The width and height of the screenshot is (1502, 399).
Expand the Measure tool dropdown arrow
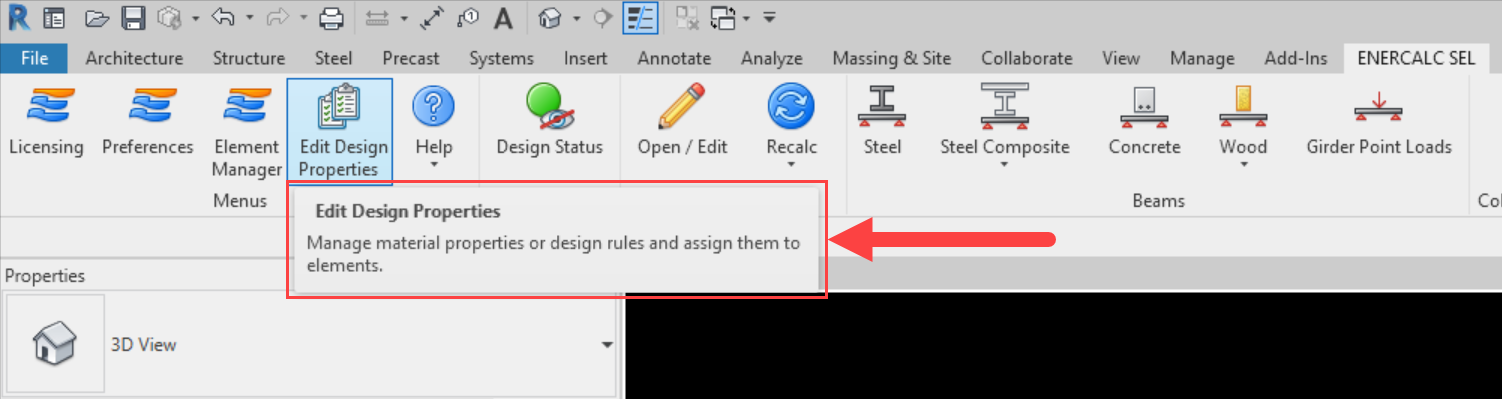[404, 18]
